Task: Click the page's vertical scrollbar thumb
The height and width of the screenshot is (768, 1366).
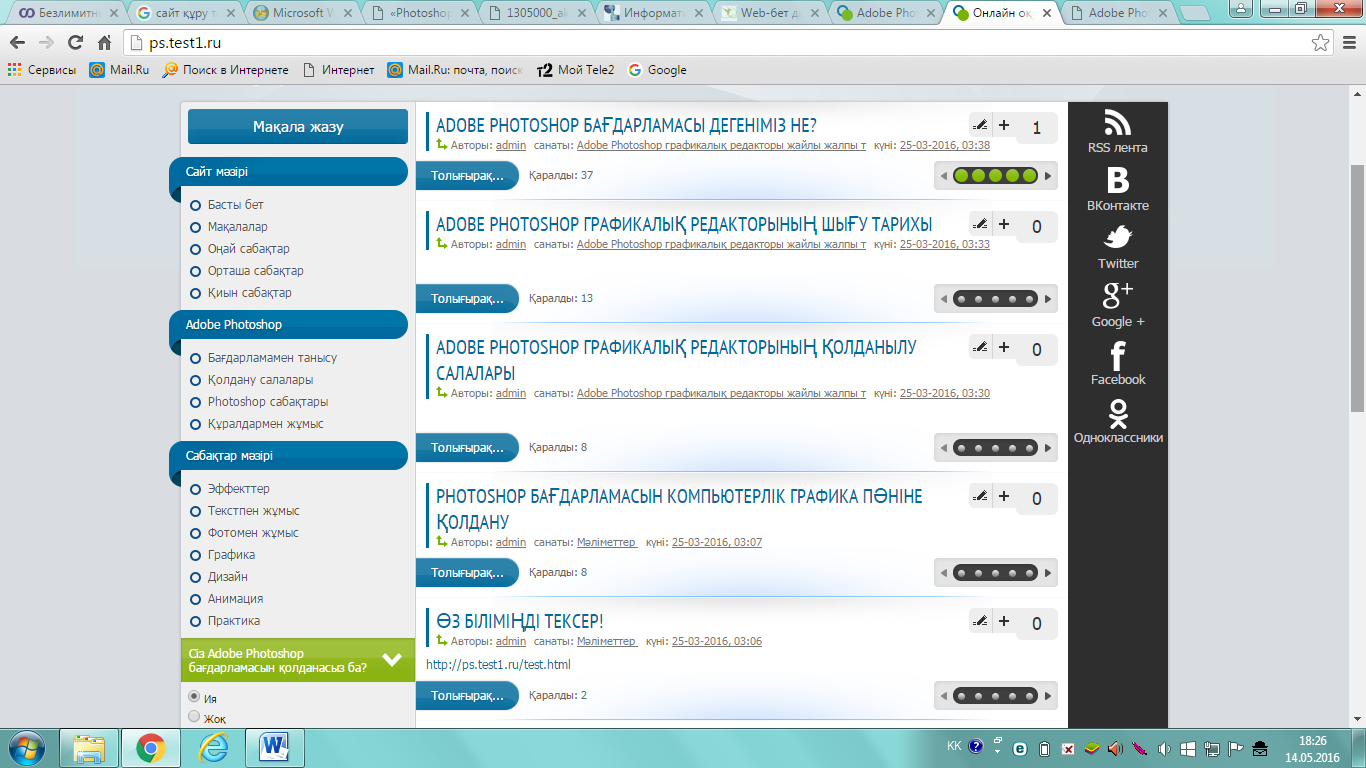Action: point(1357,287)
